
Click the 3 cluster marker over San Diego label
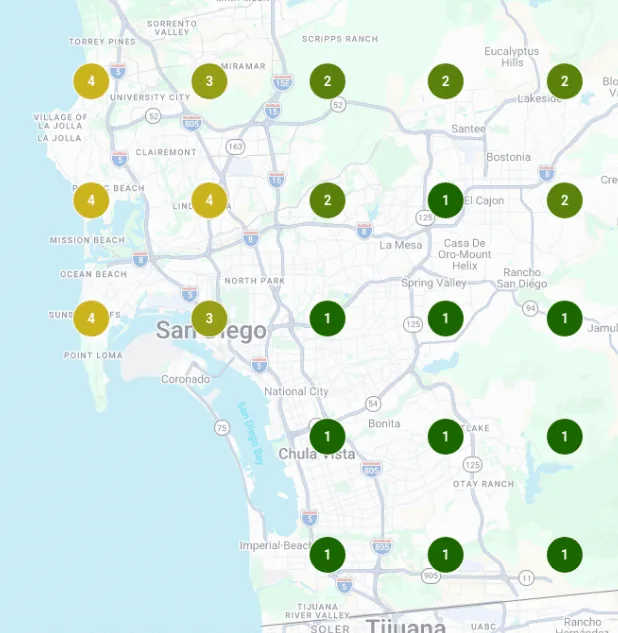tap(209, 319)
